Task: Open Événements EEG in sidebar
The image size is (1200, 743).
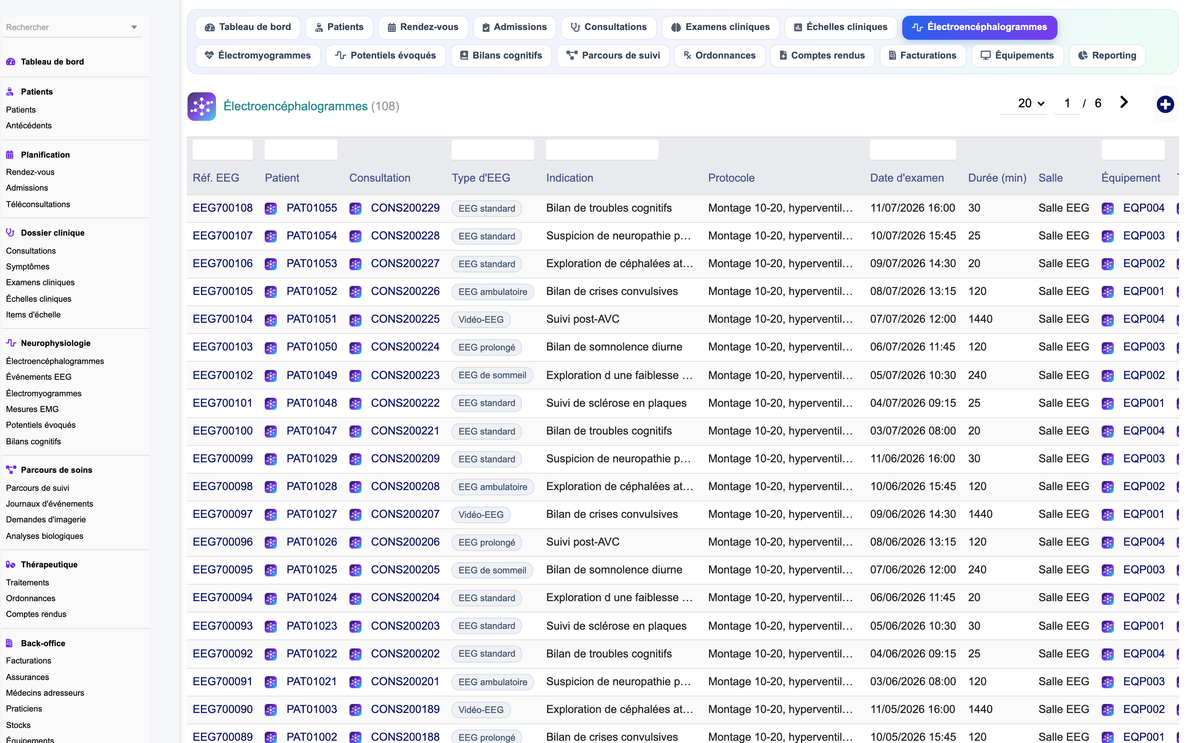Action: [x=39, y=377]
